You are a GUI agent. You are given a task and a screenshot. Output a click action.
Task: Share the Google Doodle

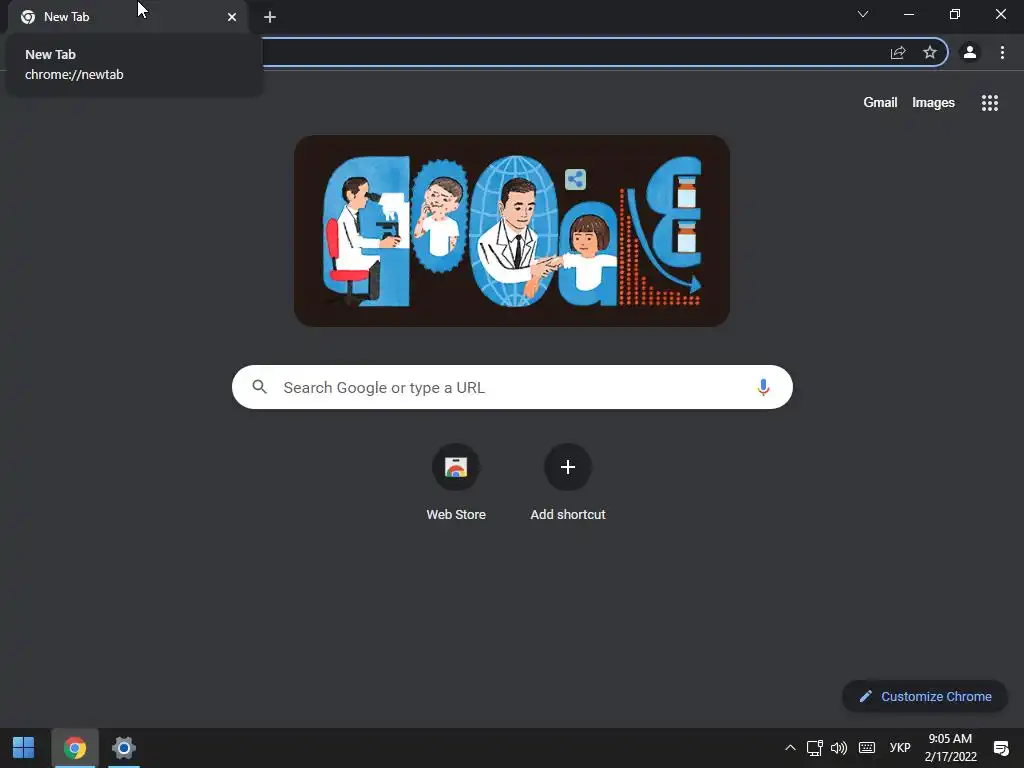575,179
